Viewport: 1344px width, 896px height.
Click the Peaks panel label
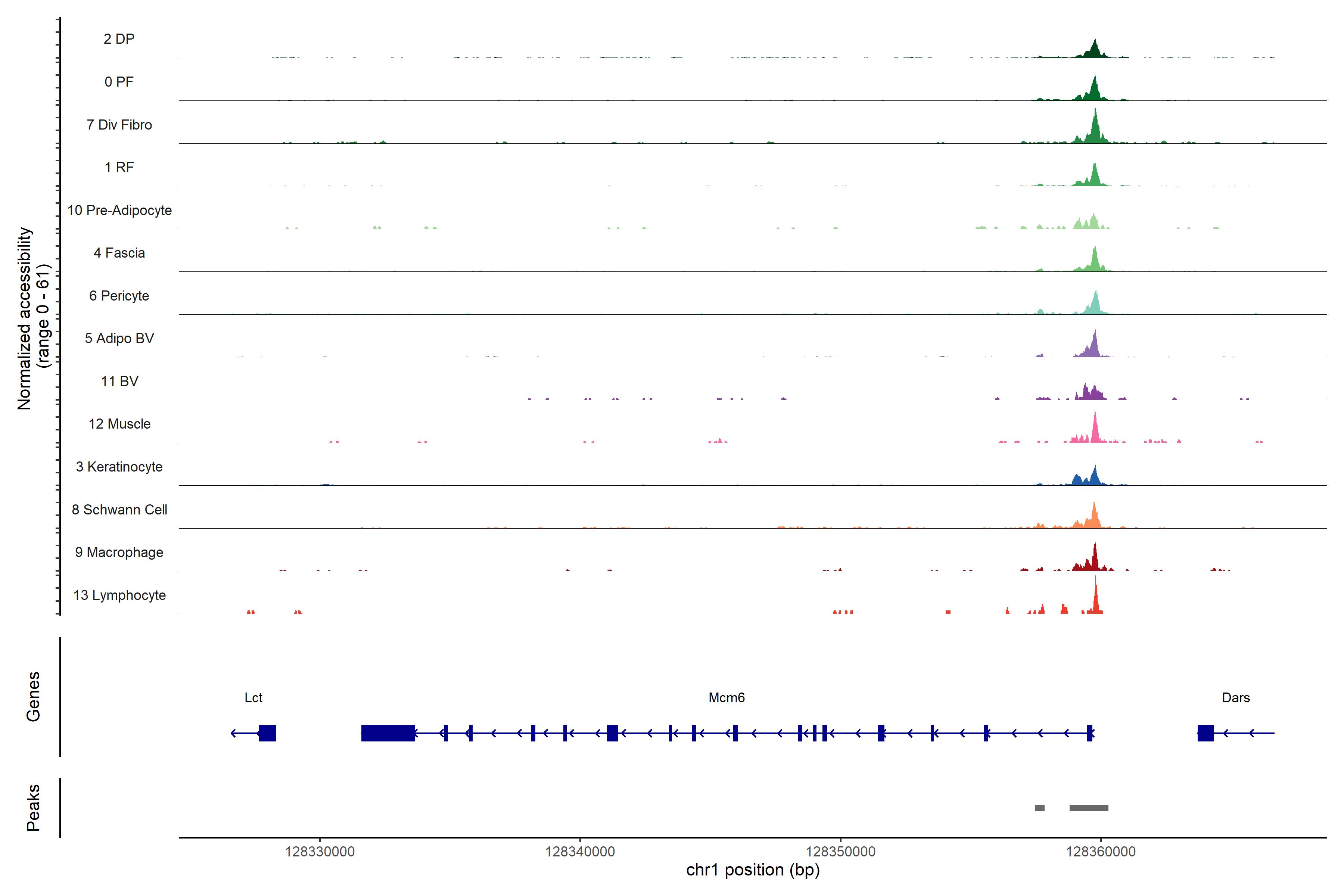coord(33,808)
